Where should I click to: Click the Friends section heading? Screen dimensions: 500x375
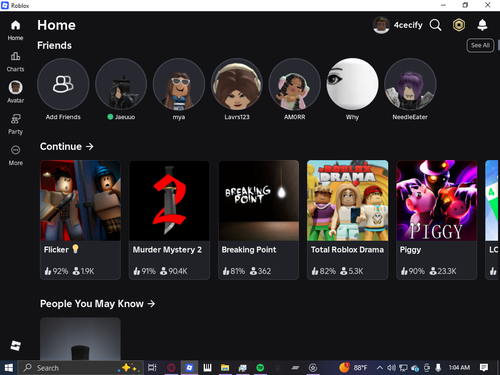pos(54,45)
